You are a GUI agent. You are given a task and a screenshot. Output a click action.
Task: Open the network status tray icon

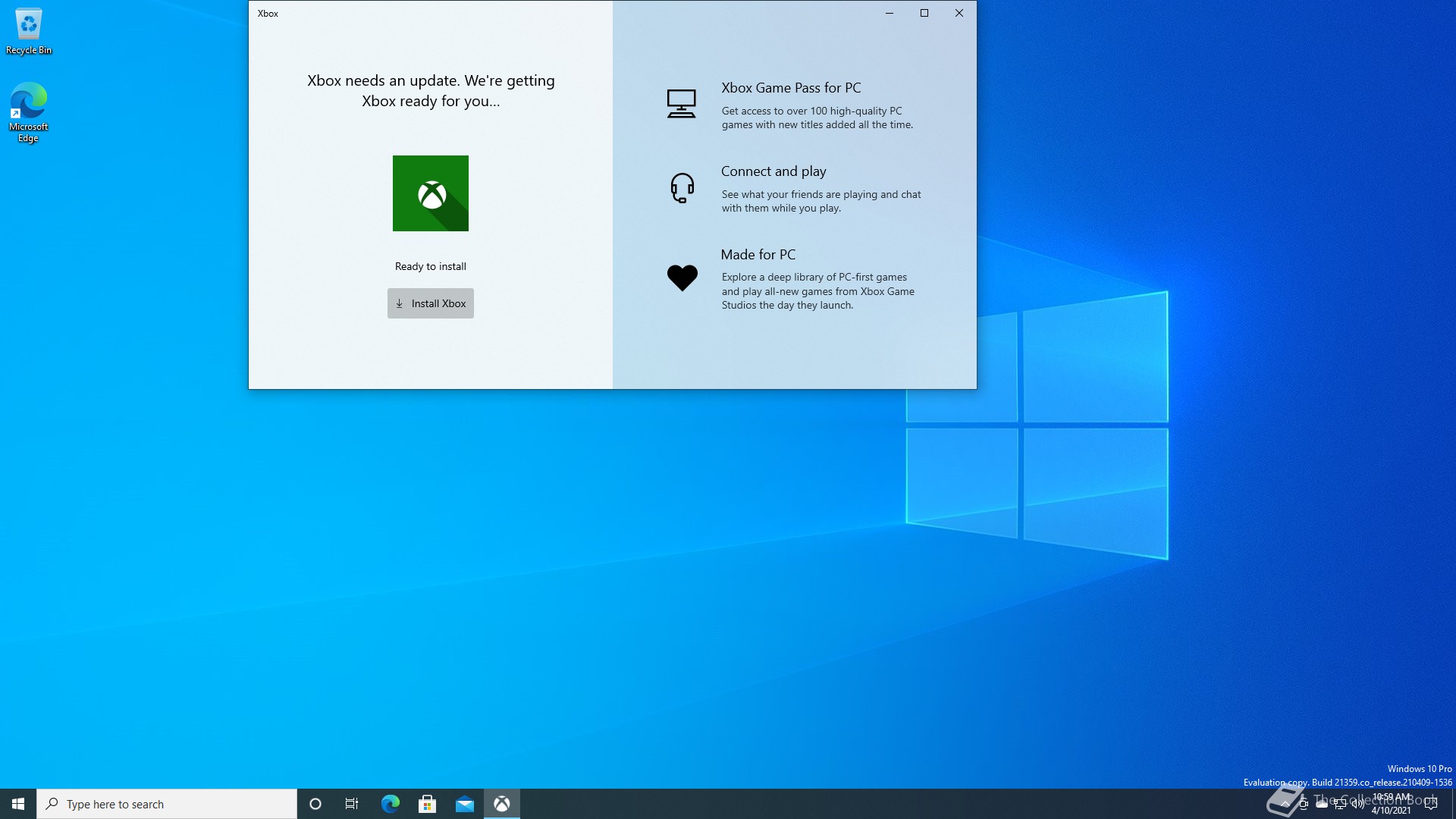[1340, 804]
